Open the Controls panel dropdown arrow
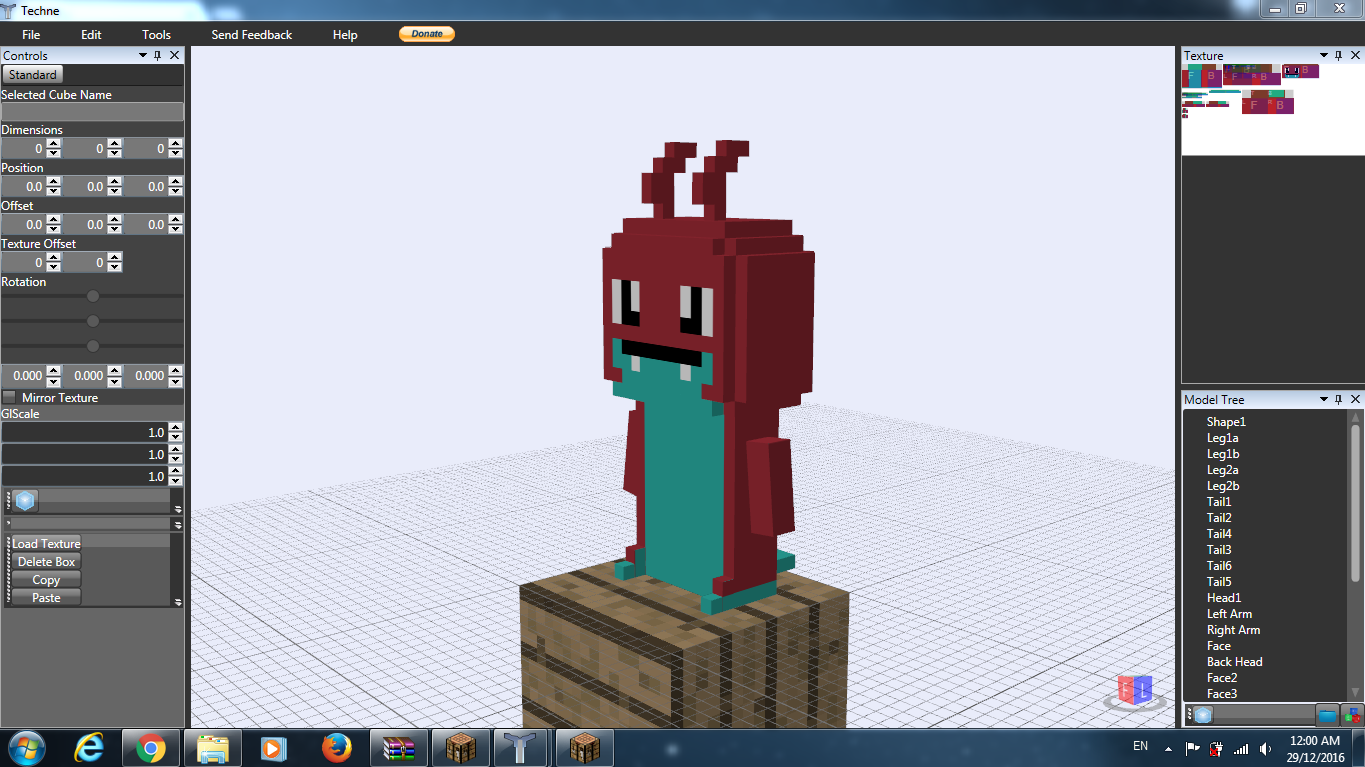 pyautogui.click(x=141, y=56)
